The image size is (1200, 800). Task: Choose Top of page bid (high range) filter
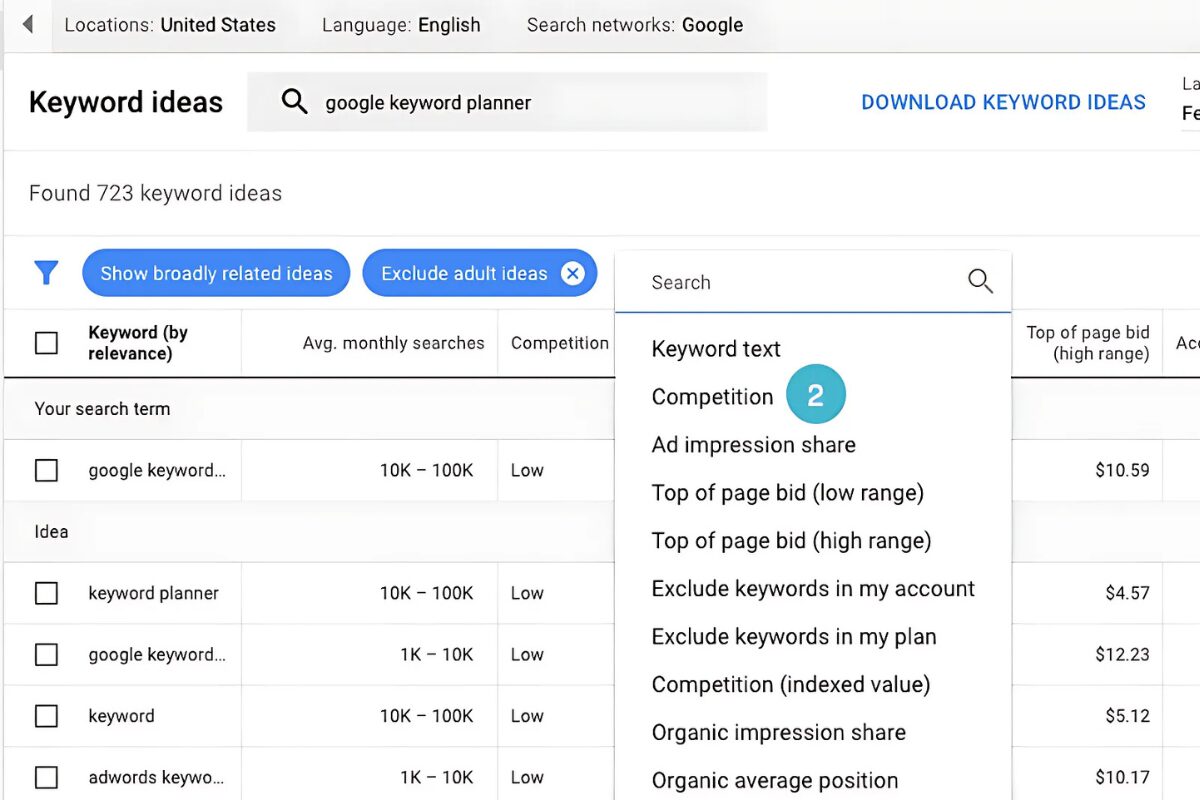click(x=791, y=541)
